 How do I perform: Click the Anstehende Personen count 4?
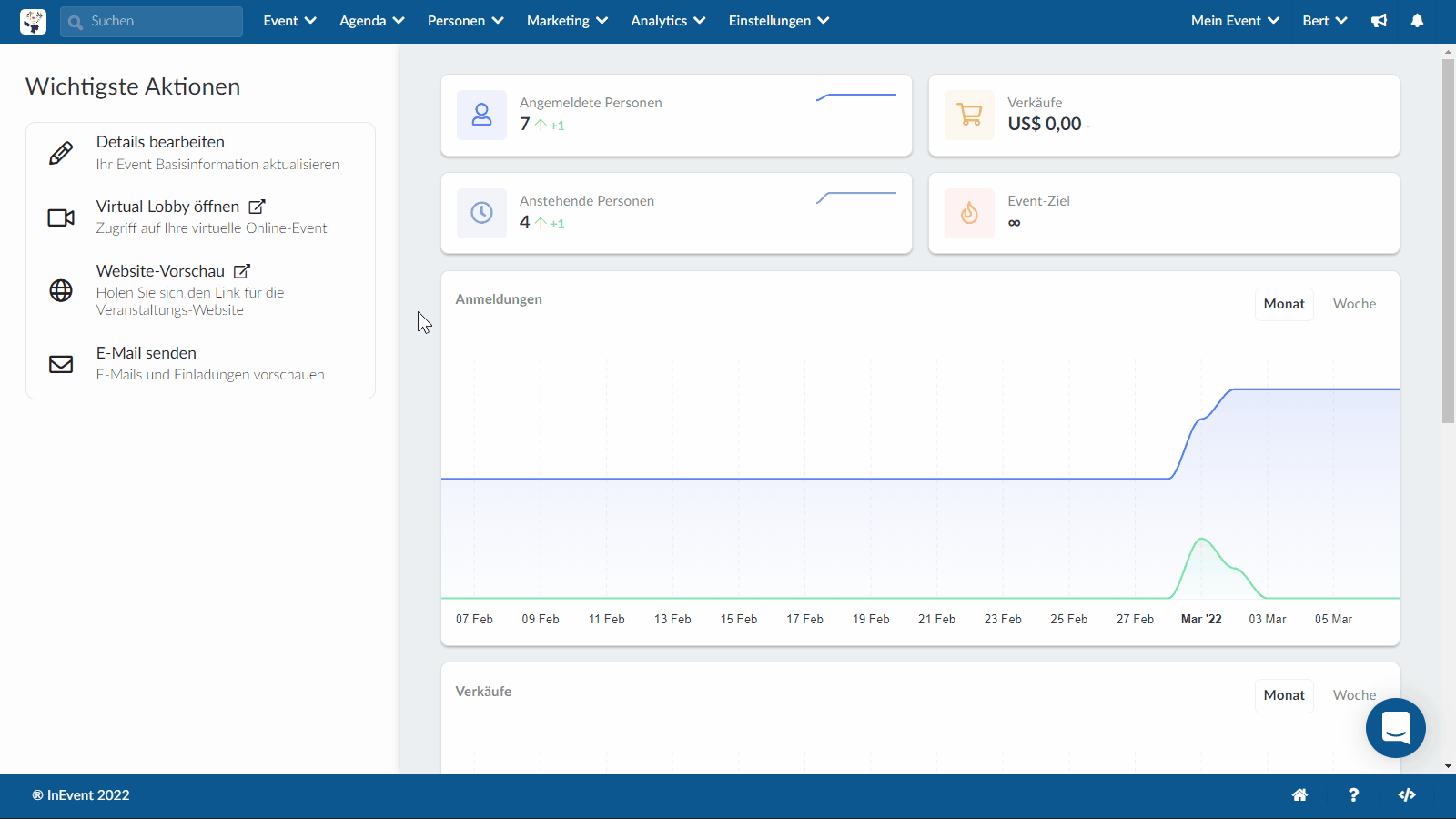click(525, 222)
